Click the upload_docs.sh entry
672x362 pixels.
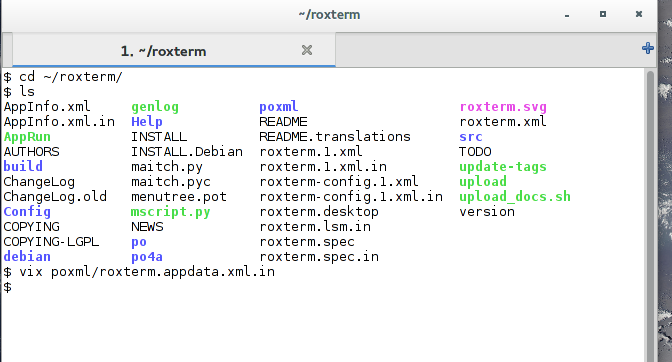tap(515, 197)
